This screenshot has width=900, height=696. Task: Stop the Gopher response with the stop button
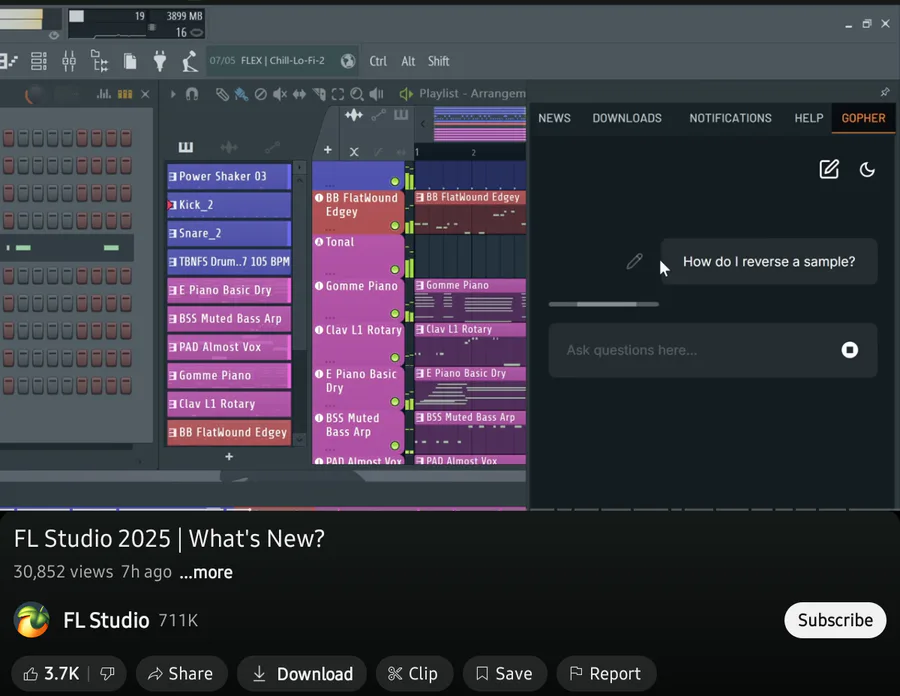[x=850, y=350]
